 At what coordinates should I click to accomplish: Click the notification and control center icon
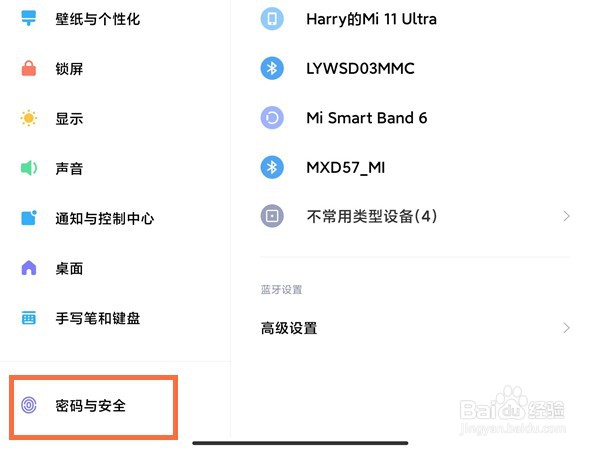click(29, 218)
